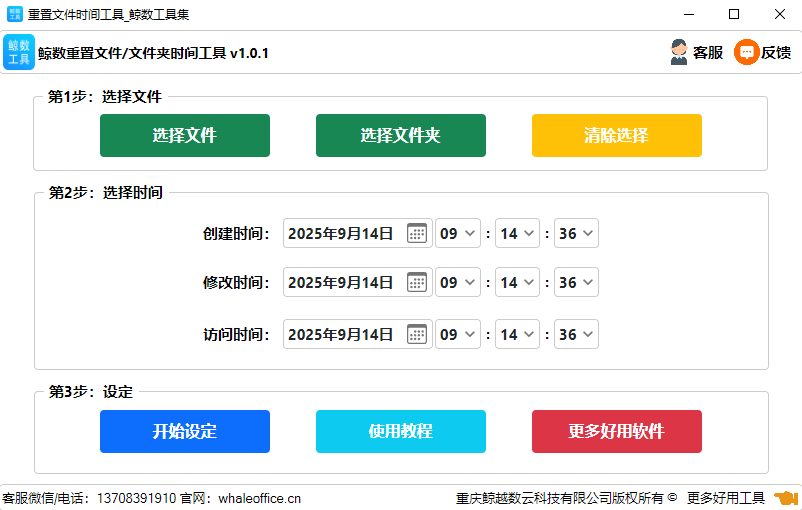Click the 访问时间: label

pos(236,335)
